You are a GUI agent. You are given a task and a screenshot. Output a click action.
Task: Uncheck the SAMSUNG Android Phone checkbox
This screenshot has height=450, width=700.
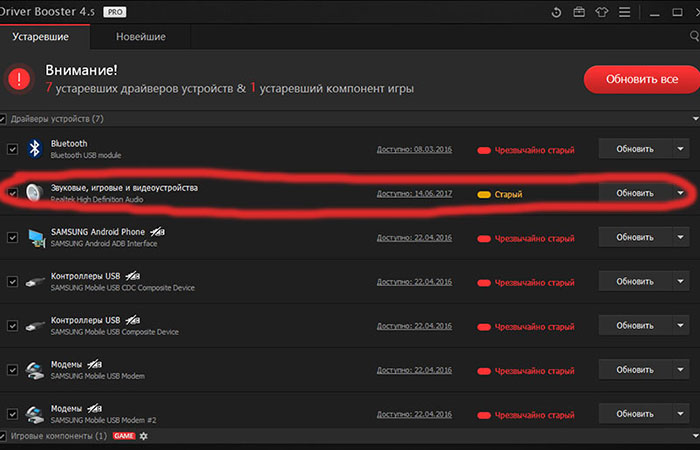pyautogui.click(x=12, y=237)
